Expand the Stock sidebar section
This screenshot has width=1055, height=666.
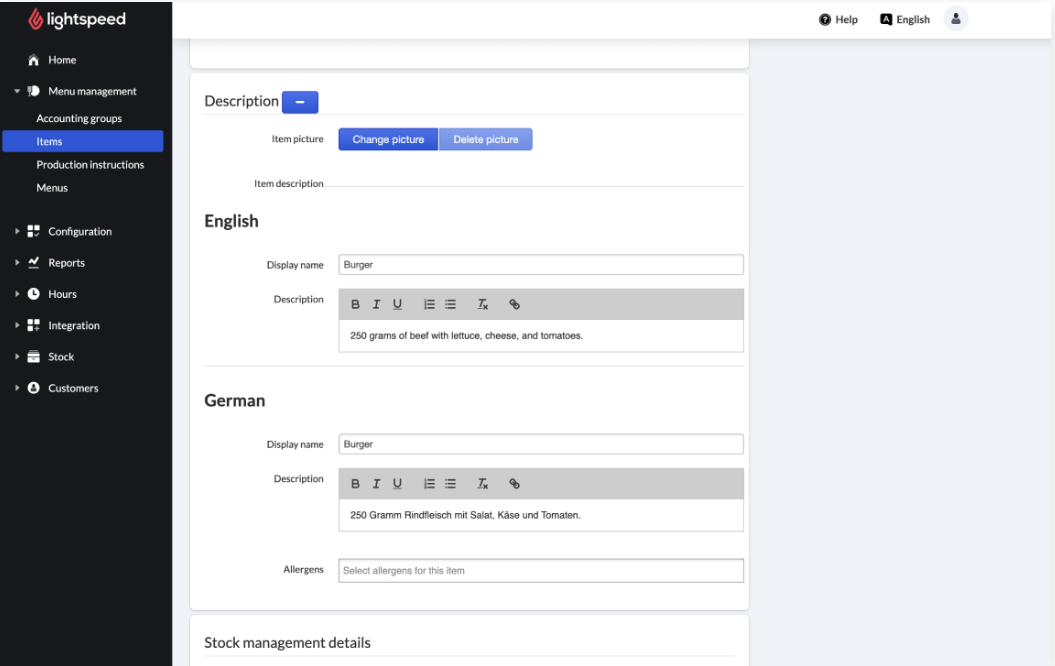click(60, 357)
